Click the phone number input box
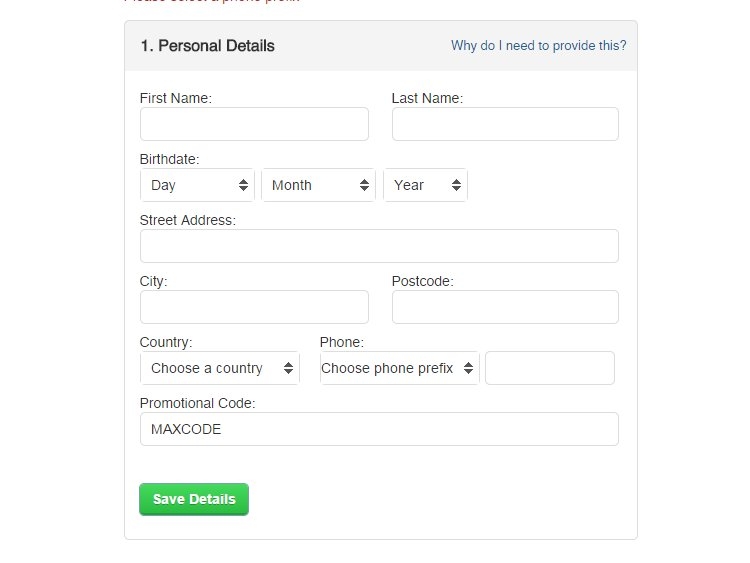The width and height of the screenshot is (750, 563). pos(549,368)
